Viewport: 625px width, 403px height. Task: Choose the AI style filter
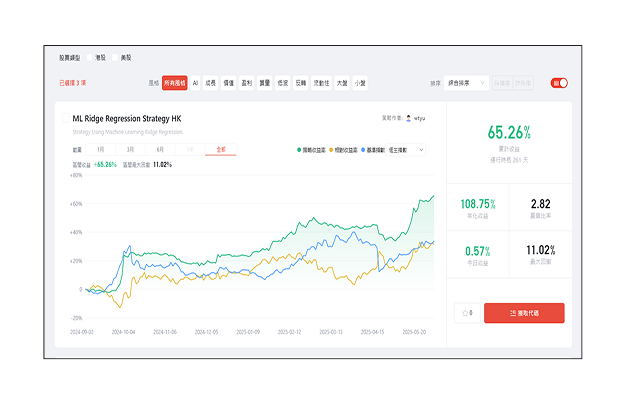click(x=196, y=83)
